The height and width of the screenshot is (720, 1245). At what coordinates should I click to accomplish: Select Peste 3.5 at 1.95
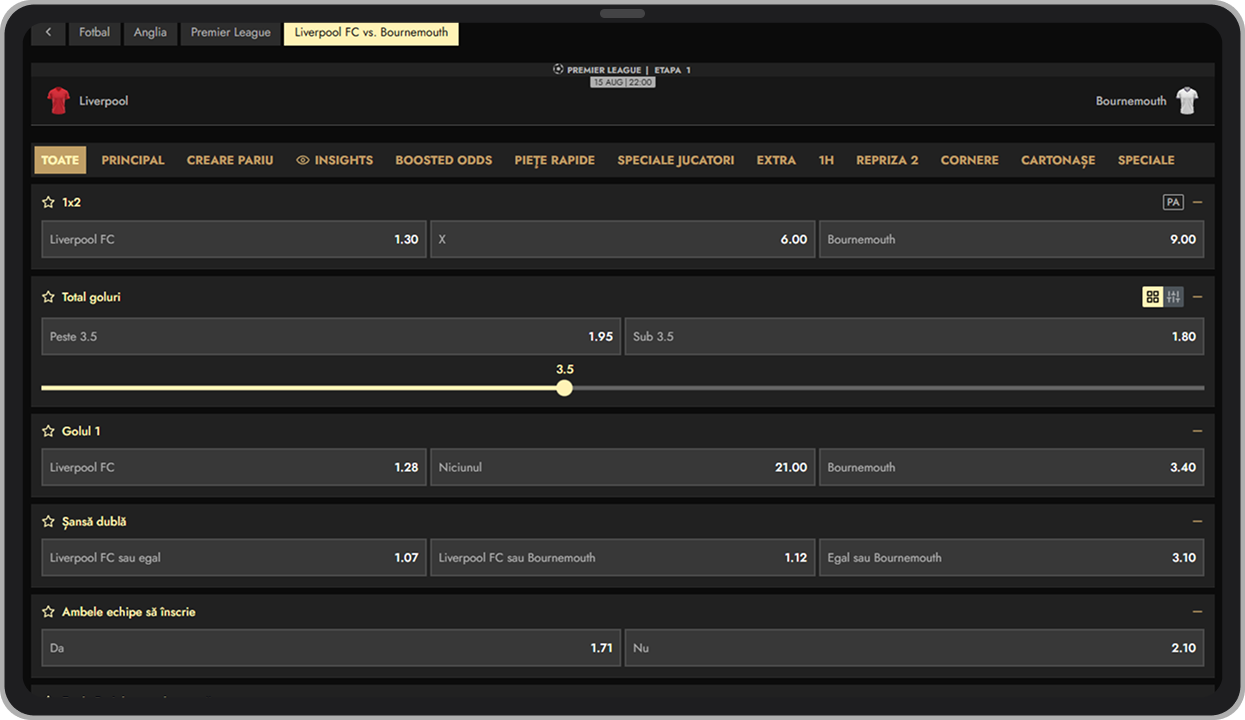tap(331, 337)
